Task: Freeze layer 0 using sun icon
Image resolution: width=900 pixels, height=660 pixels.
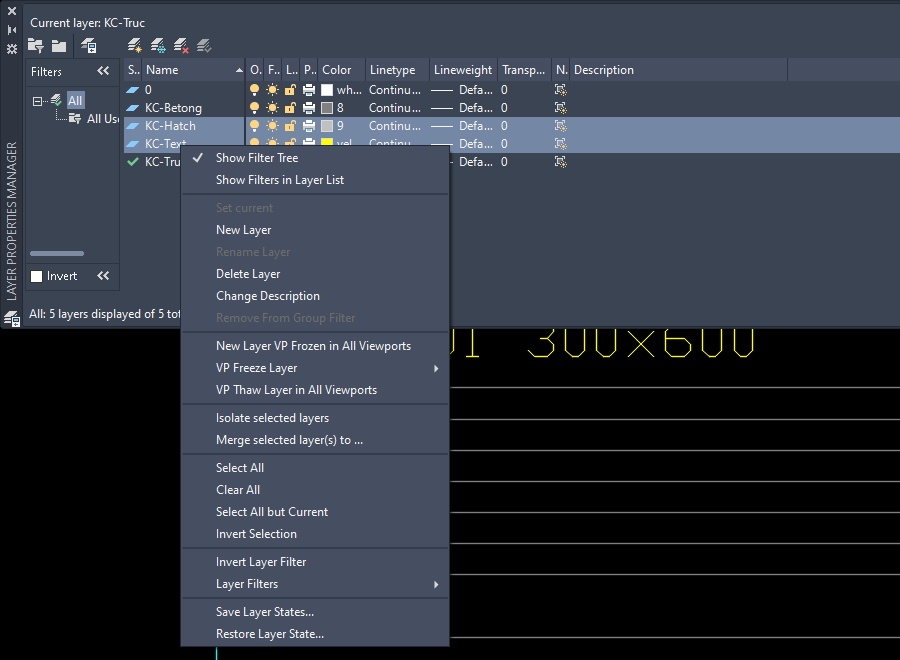Action: click(x=273, y=90)
